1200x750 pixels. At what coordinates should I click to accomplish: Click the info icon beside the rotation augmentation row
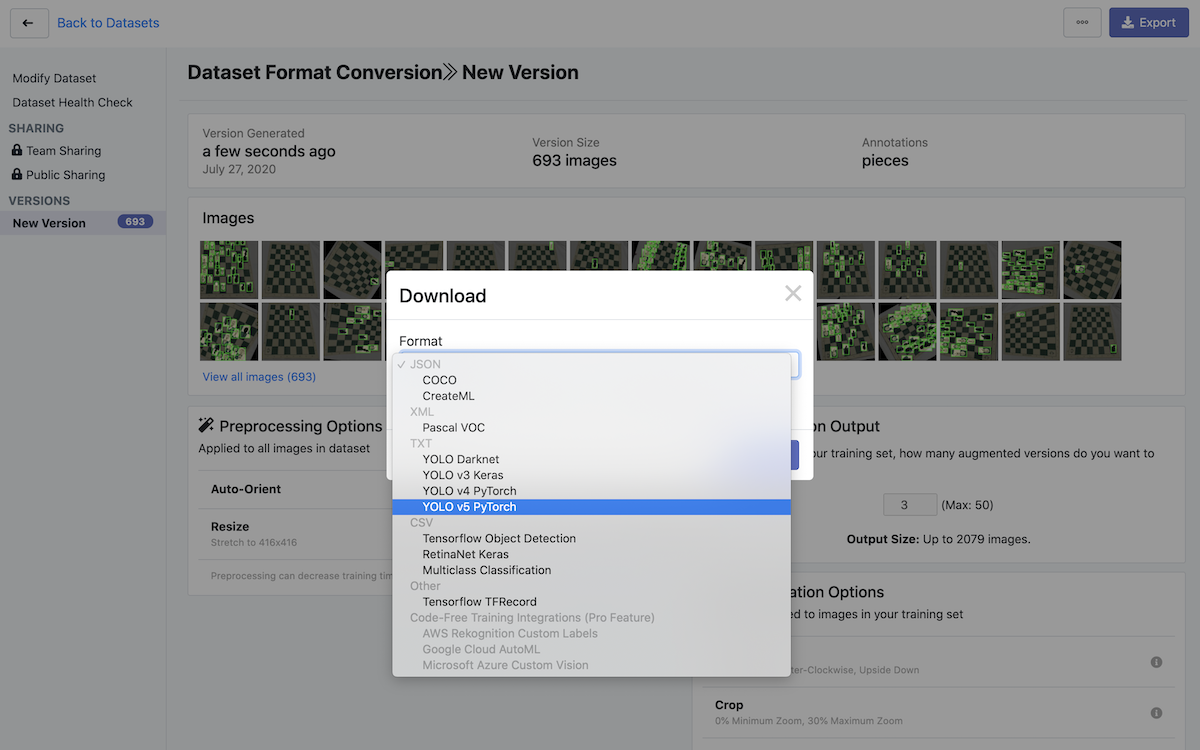1156,662
